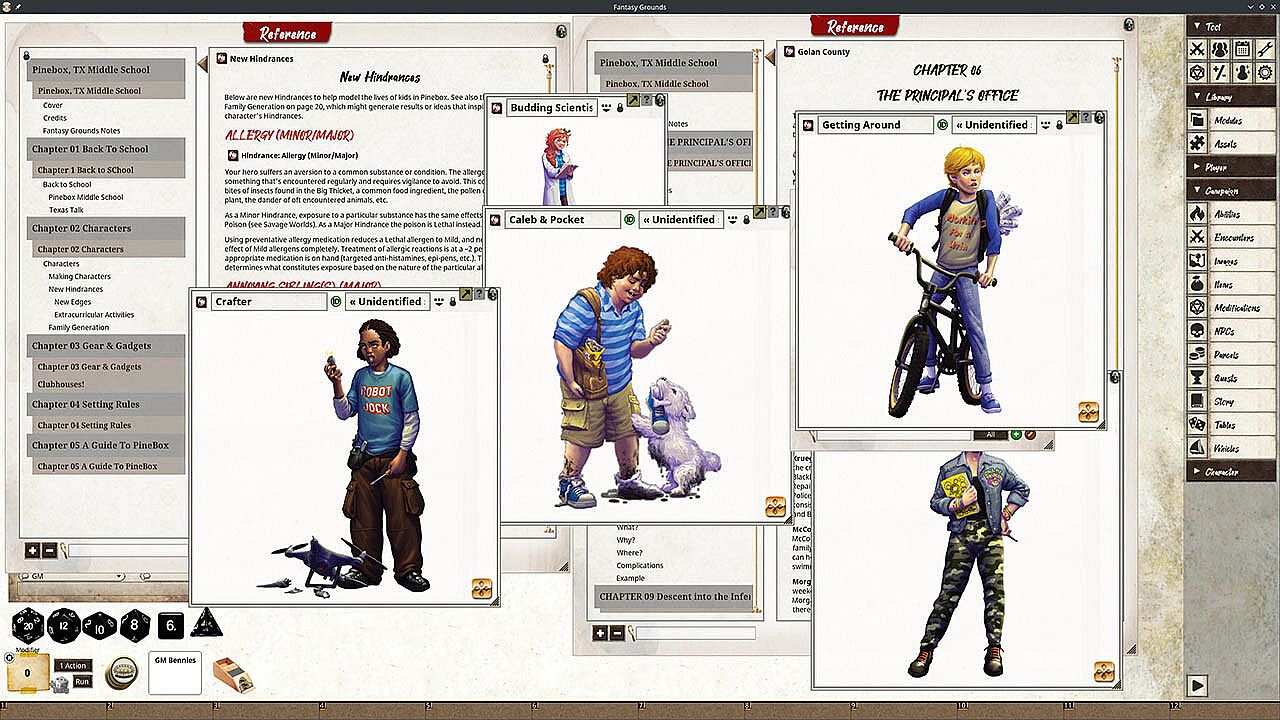Open Chapter 03 Gear & Gadgets heading
This screenshot has height=720, width=1280.
tap(107, 346)
